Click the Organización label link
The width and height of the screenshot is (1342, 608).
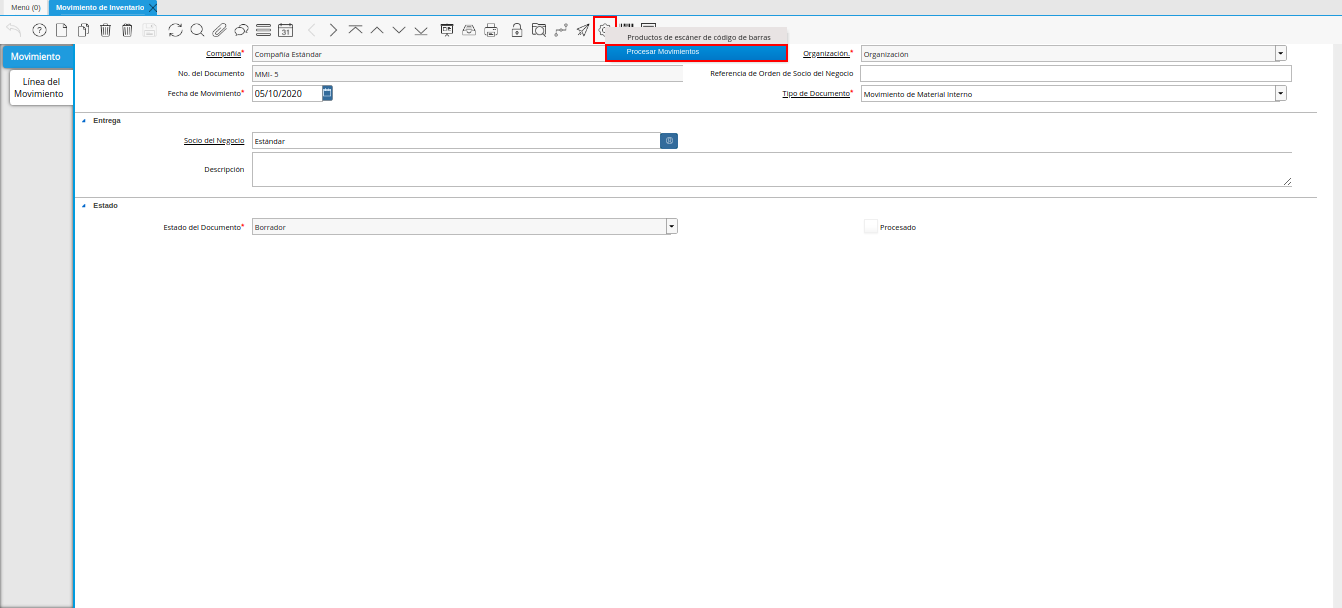point(826,53)
